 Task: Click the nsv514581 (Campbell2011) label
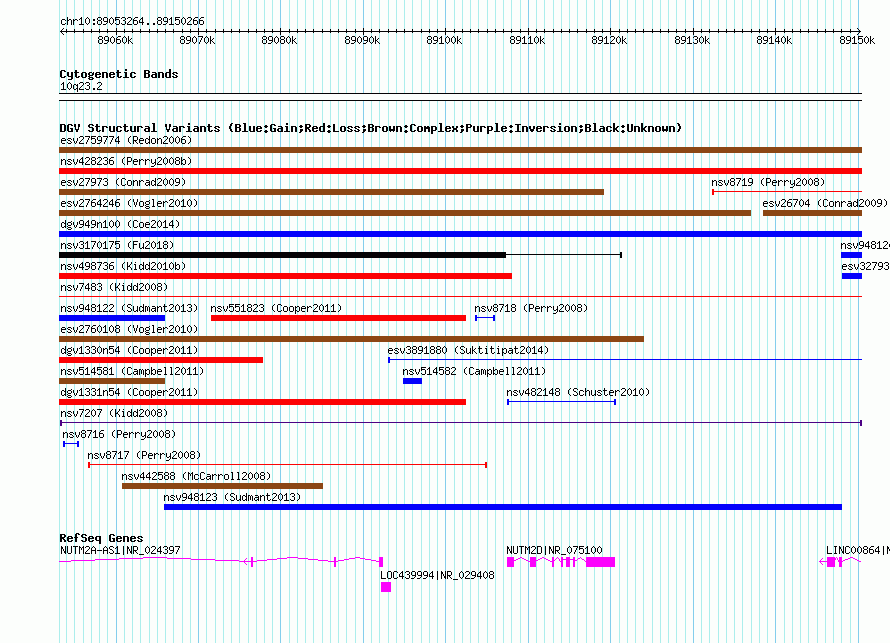[132, 371]
